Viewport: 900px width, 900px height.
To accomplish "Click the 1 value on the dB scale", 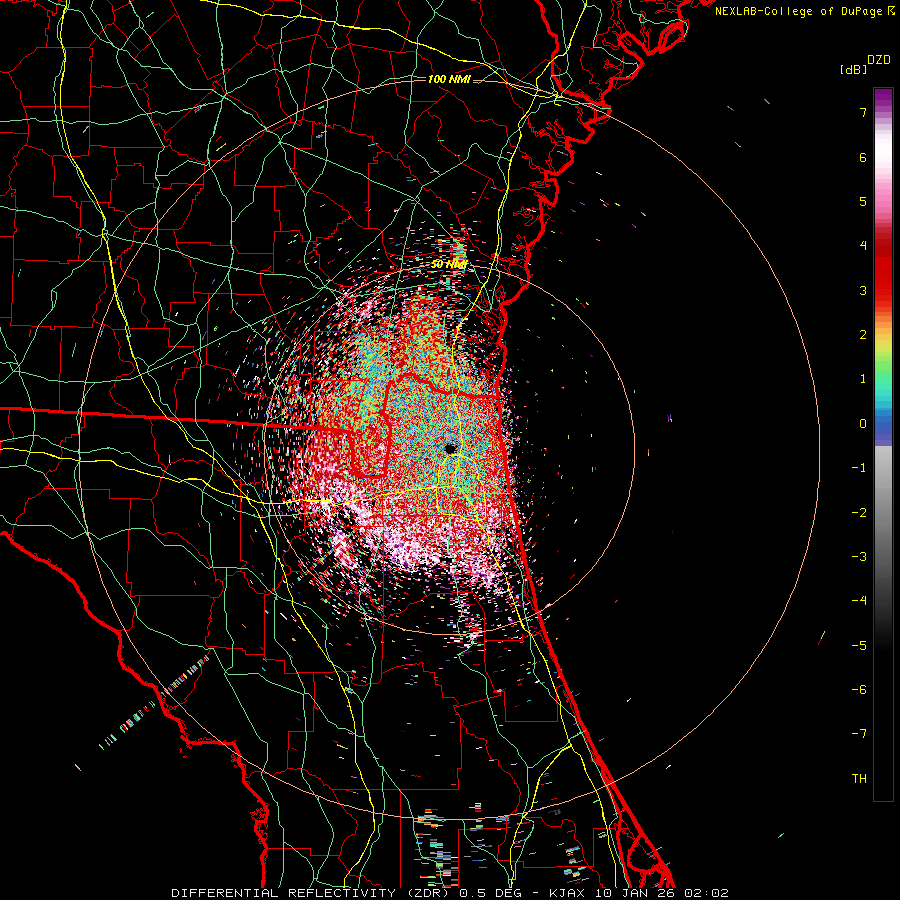I will point(863,379).
